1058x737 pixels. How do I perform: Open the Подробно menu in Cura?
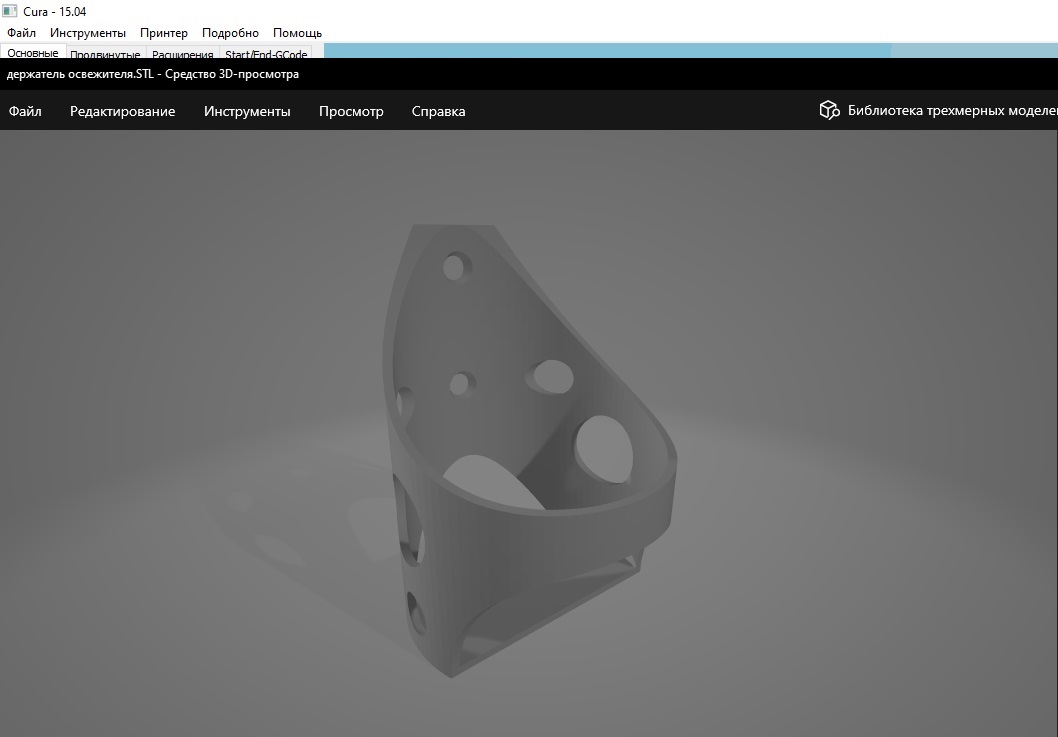[230, 33]
